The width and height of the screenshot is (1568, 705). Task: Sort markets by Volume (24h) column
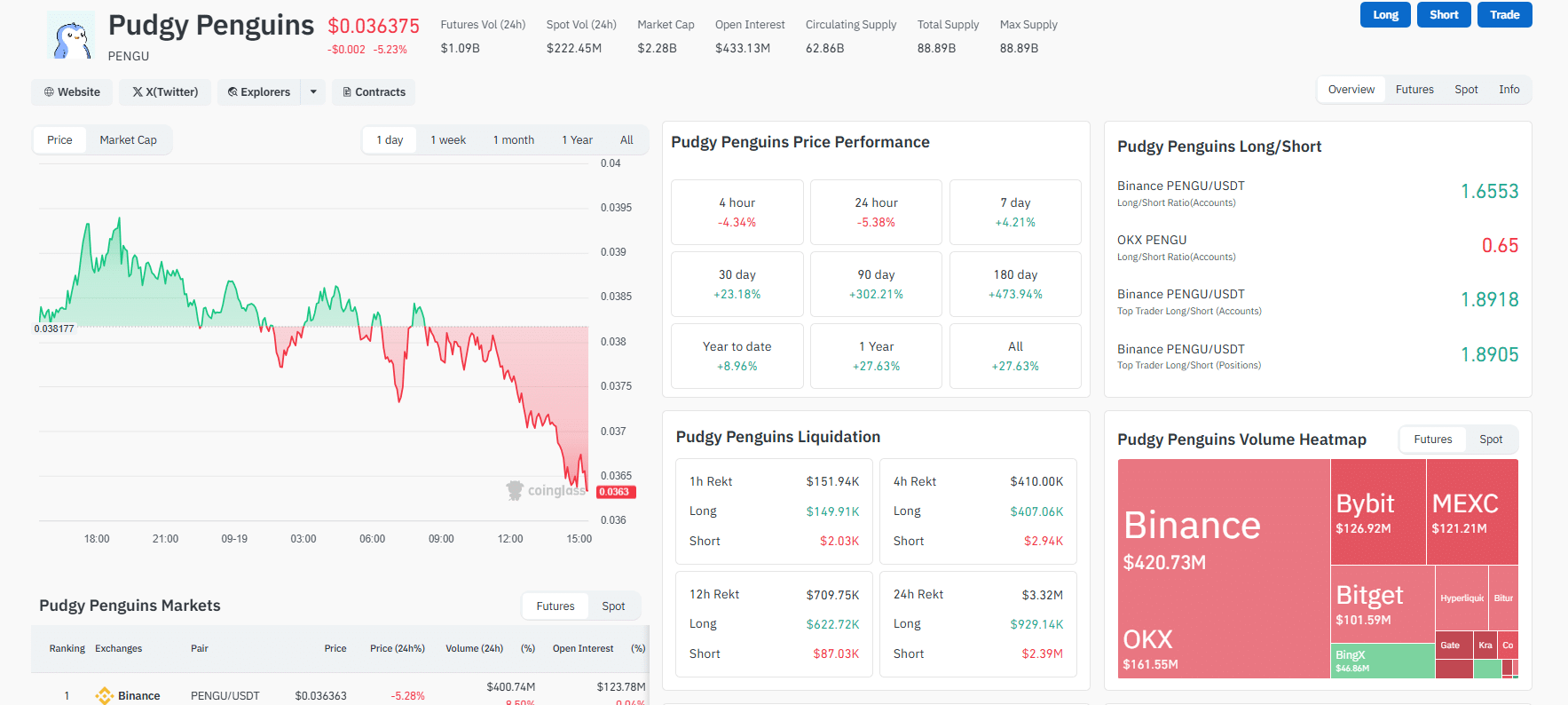point(474,649)
